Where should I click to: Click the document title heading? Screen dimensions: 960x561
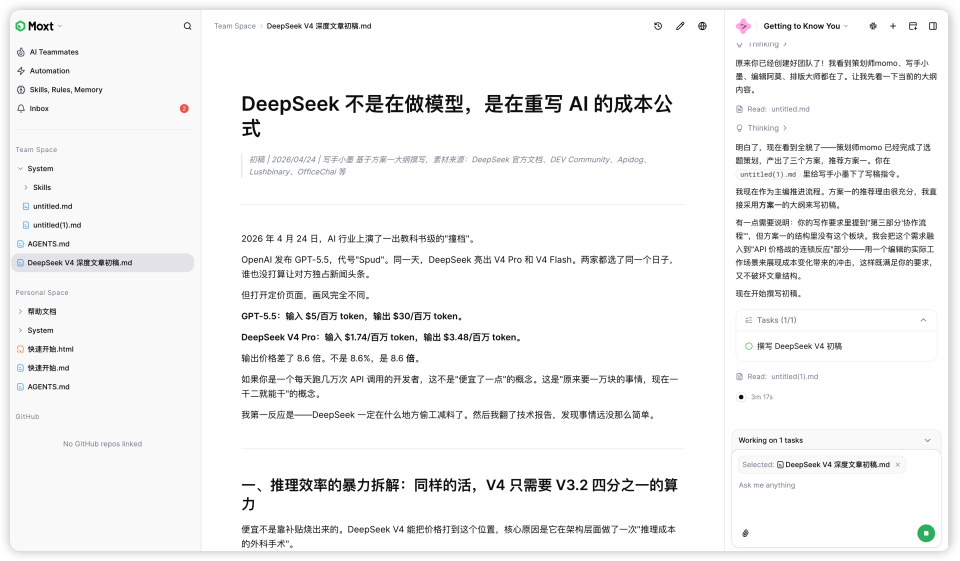tap(458, 116)
